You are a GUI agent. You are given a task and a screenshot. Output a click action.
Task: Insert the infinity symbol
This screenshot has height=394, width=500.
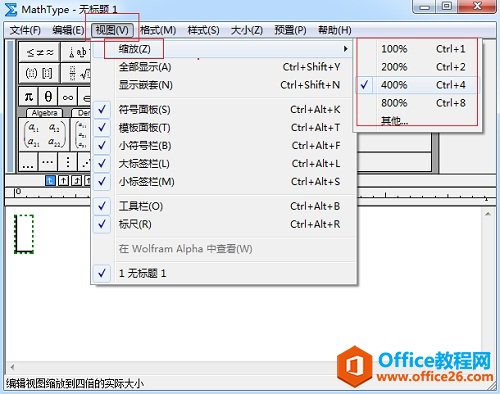point(68,97)
